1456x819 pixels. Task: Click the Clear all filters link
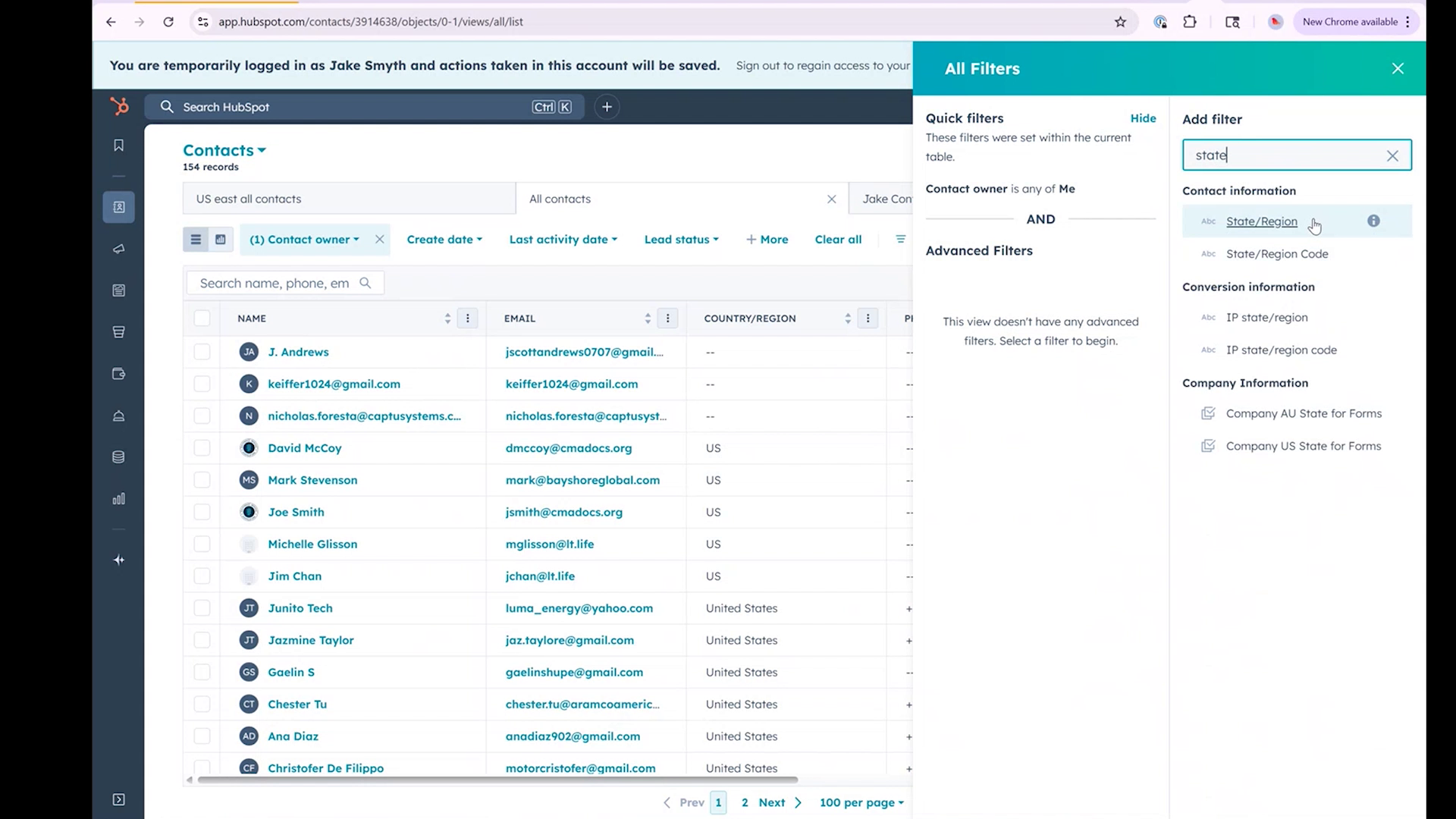pyautogui.click(x=838, y=239)
